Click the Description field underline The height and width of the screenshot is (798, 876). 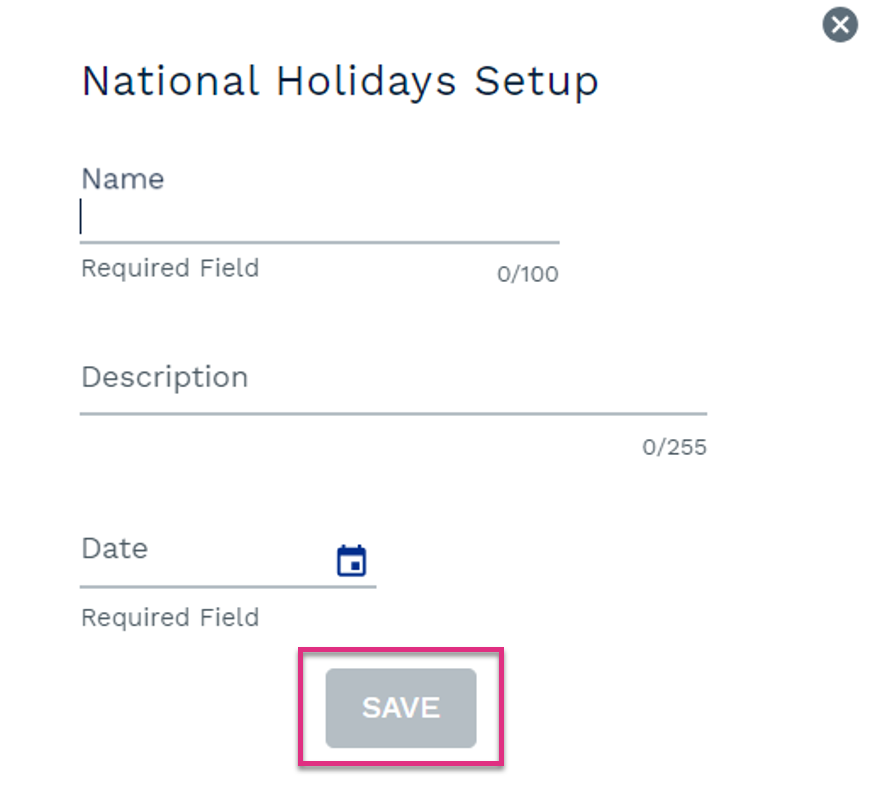point(393,414)
